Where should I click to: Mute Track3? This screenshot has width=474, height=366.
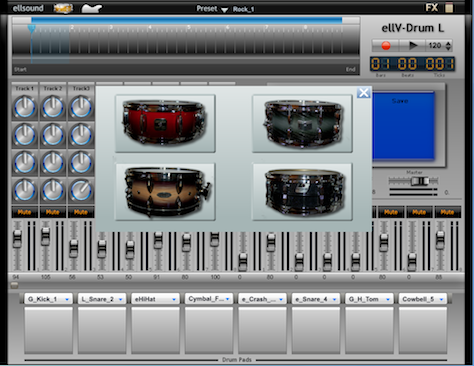81,212
